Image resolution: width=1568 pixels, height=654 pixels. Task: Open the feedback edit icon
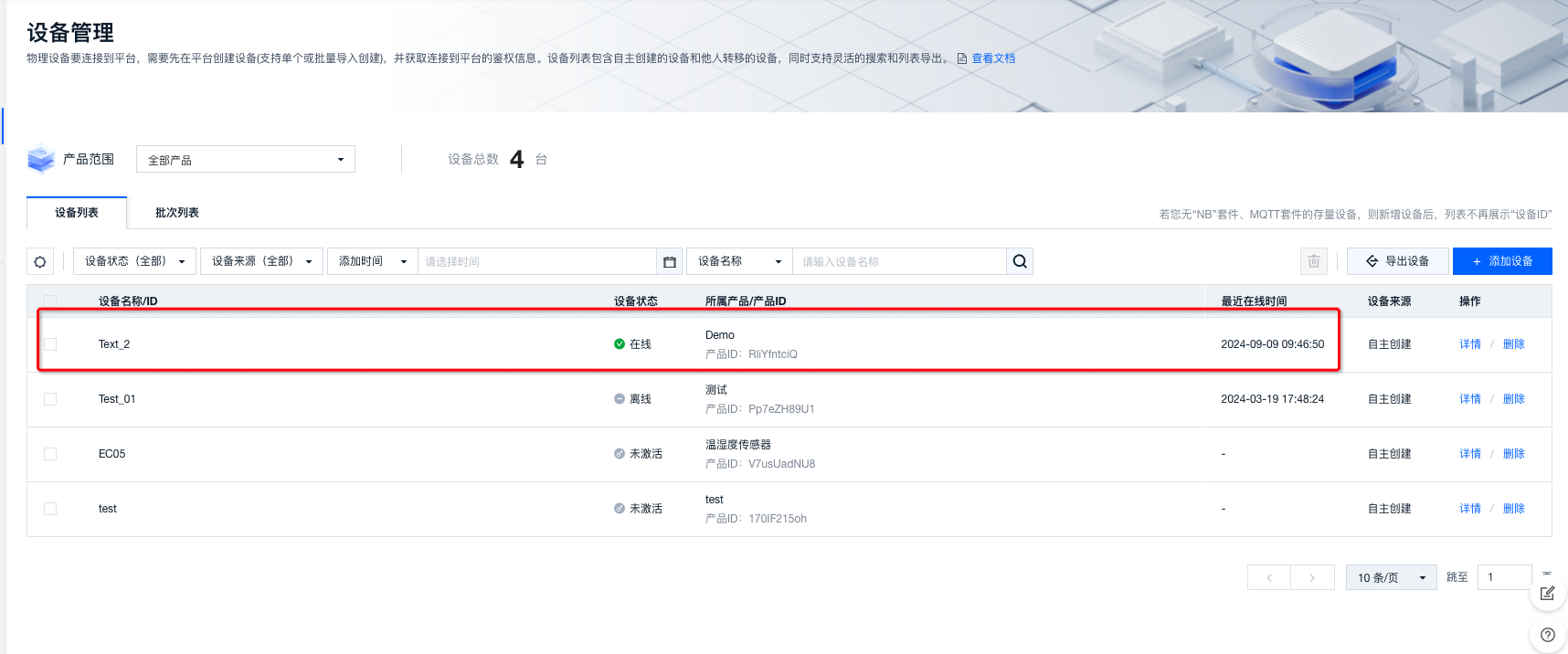point(1547,594)
